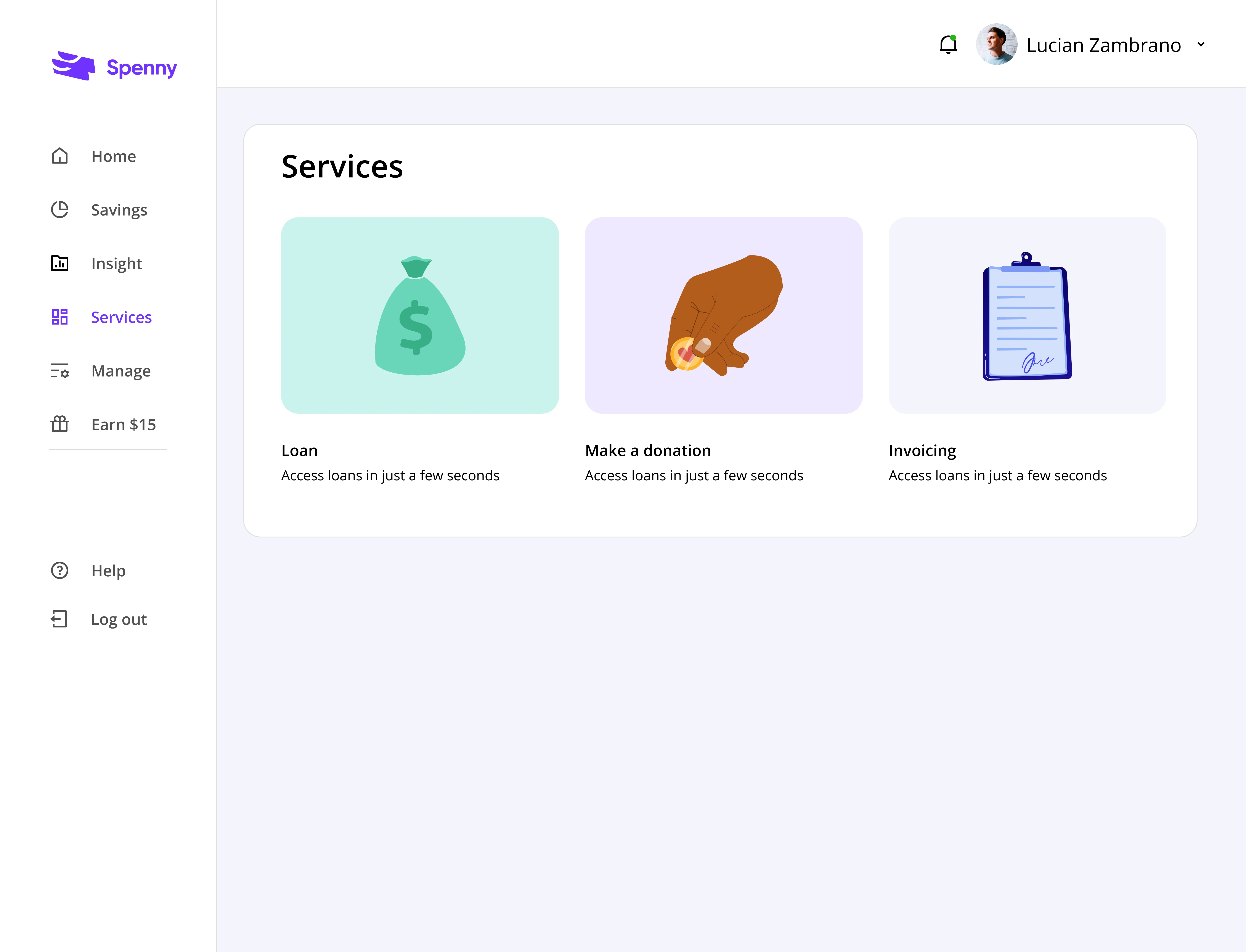Click the notification bell icon

pyautogui.click(x=948, y=45)
